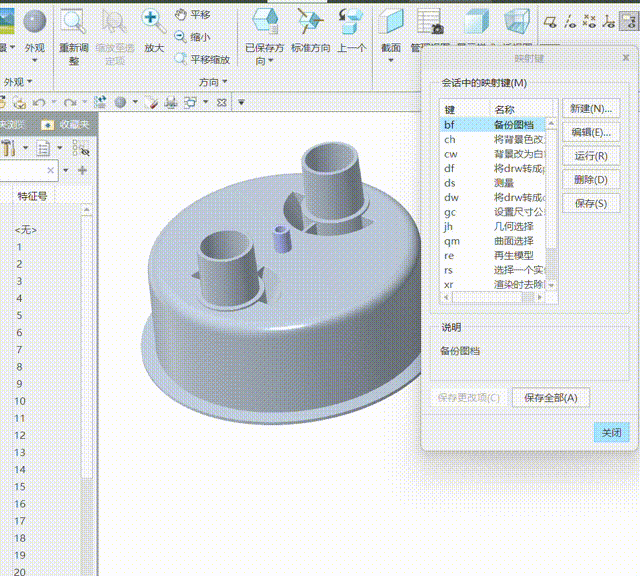This screenshot has width=640, height=576.
Task: Click the 特征号 column header
Action: [x=33, y=196]
